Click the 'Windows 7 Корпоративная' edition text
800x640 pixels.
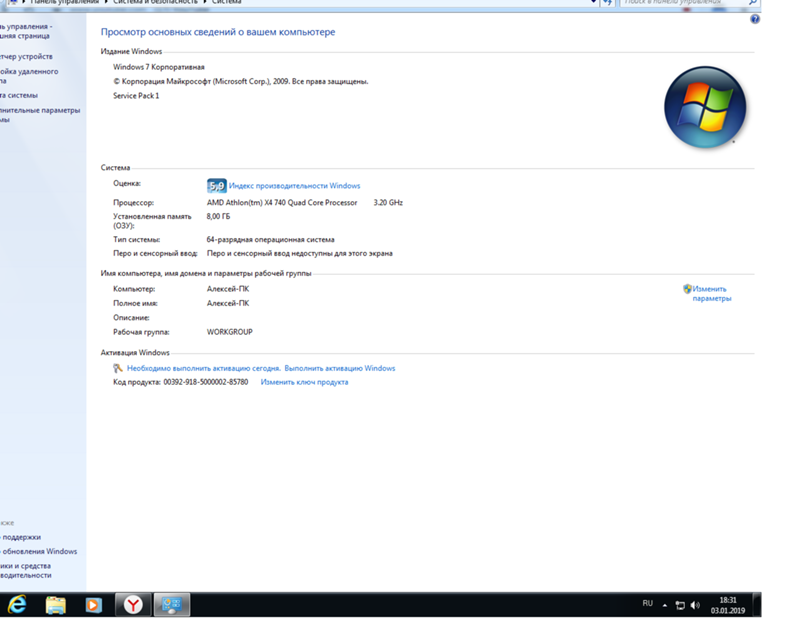click(x=159, y=67)
